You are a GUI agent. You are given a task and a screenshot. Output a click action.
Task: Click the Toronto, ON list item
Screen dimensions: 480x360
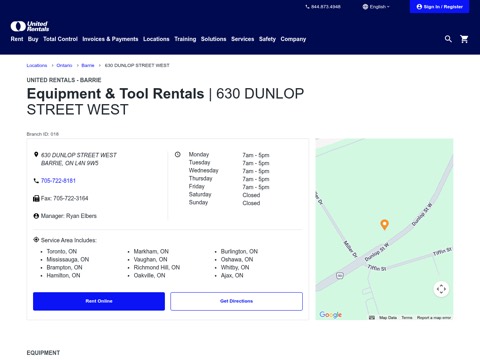coord(62,251)
